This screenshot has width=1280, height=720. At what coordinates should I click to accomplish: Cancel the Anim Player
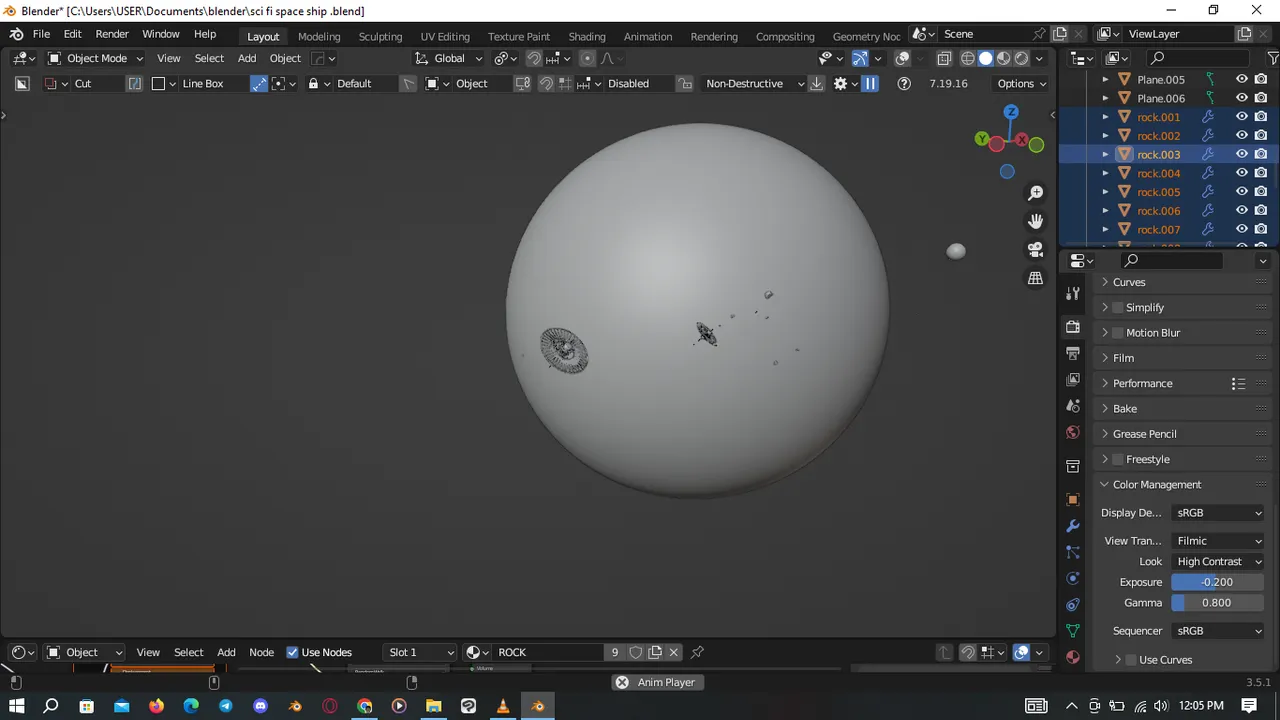click(622, 682)
